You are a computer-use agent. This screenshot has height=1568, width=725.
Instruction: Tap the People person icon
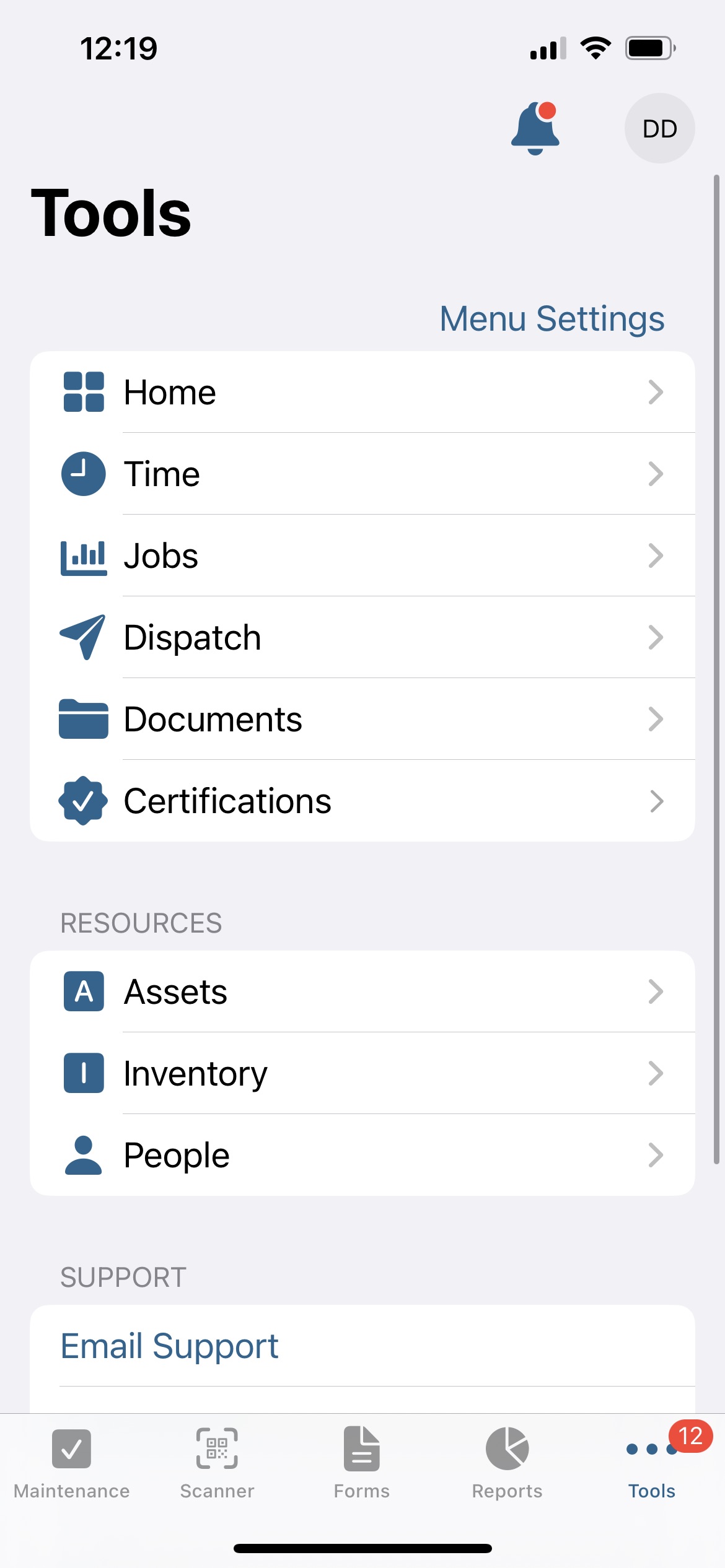[x=84, y=1156]
